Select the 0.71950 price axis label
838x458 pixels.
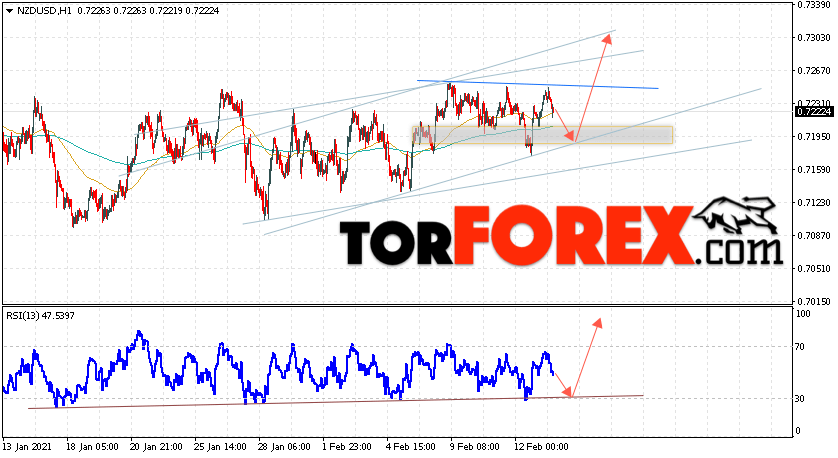pos(814,137)
